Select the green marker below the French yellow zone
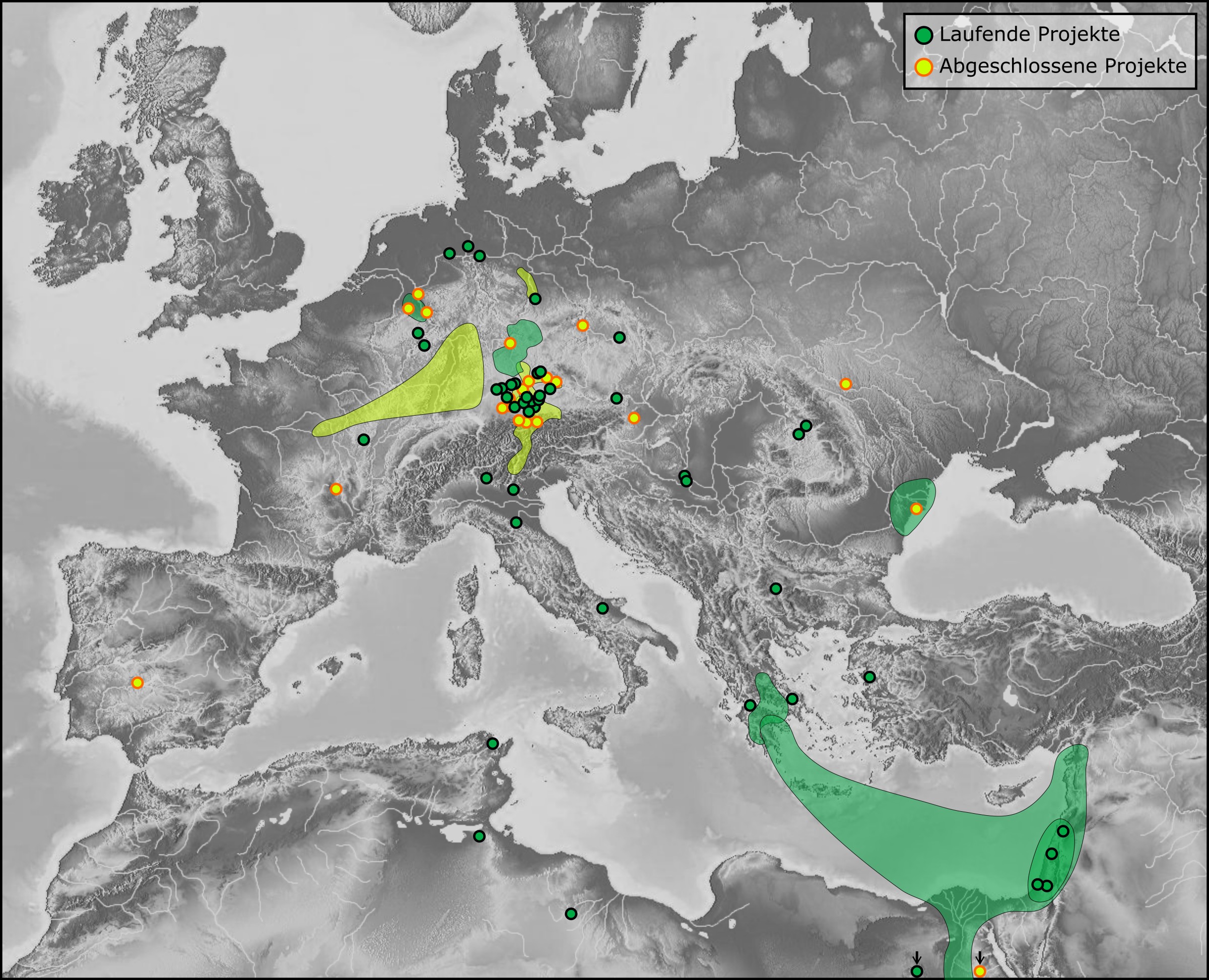This screenshot has height=980, width=1209. 364,439
